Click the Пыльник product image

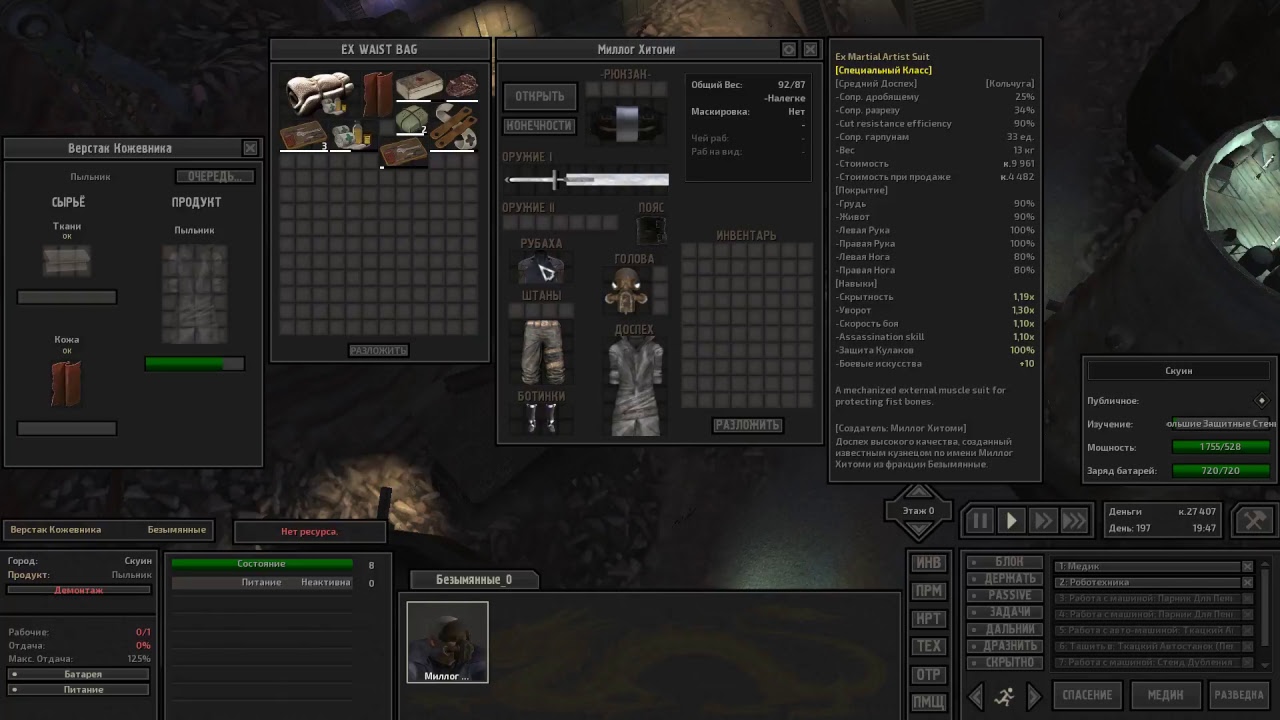195,293
